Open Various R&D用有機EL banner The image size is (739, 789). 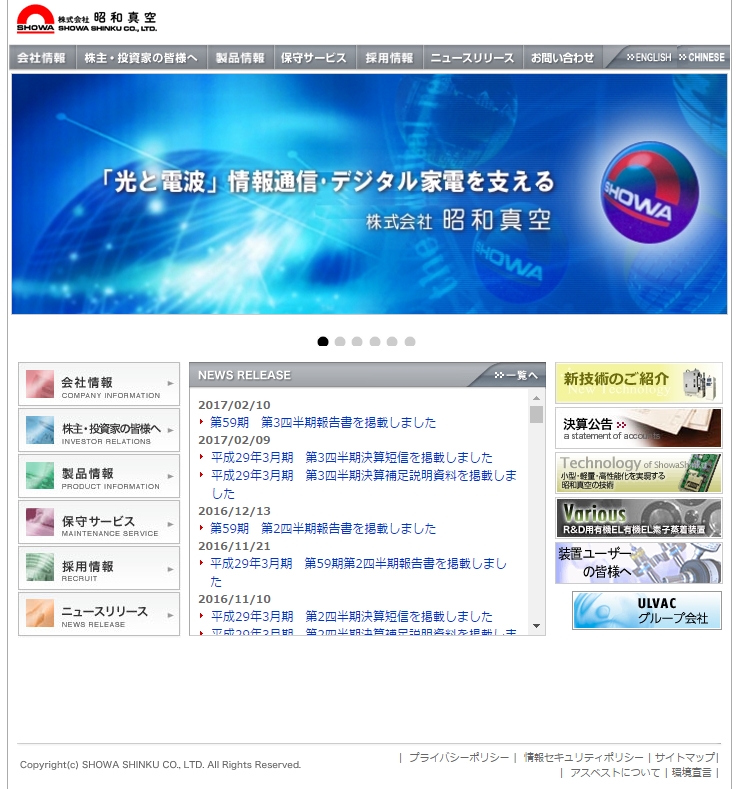(x=638, y=518)
